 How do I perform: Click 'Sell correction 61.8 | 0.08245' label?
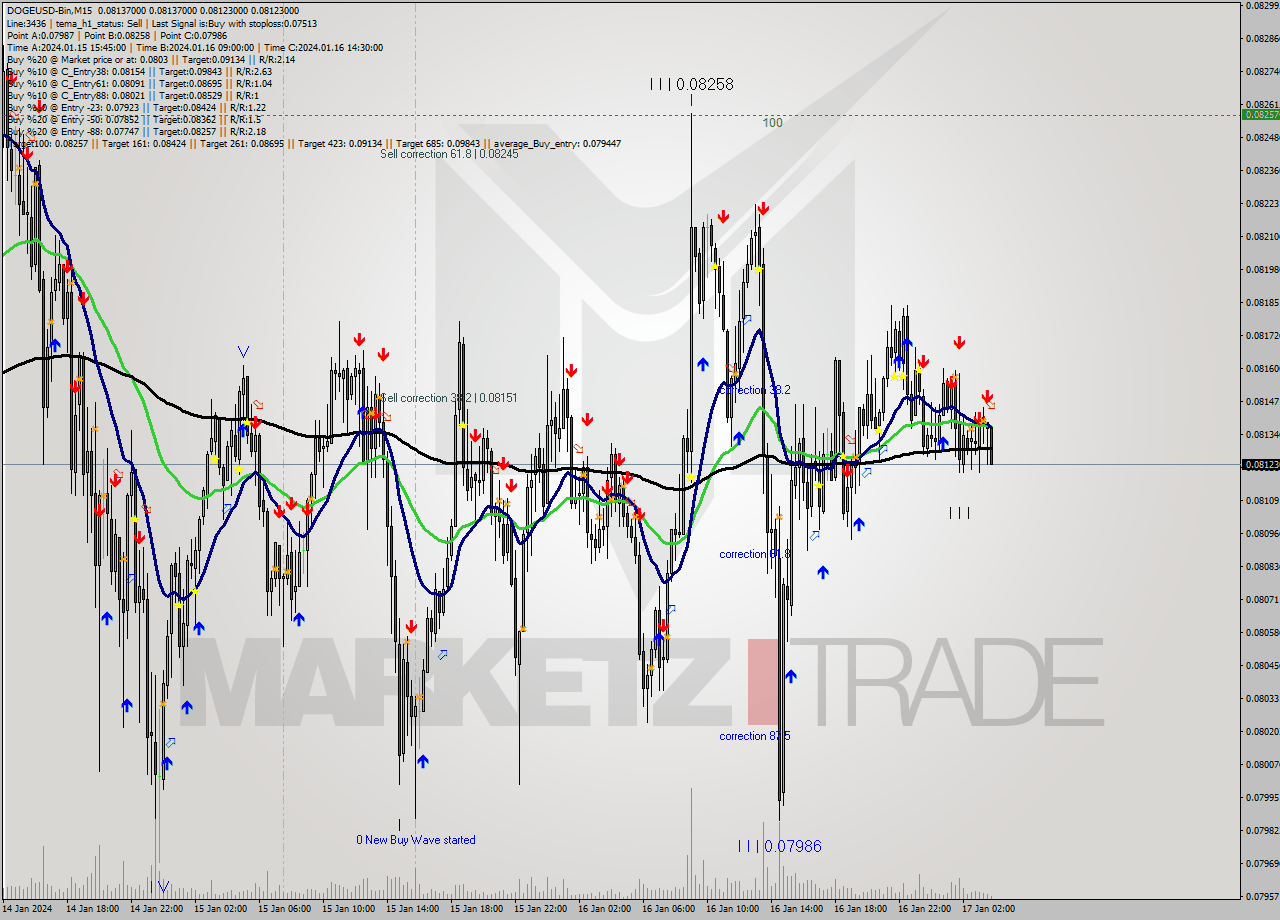click(449, 154)
